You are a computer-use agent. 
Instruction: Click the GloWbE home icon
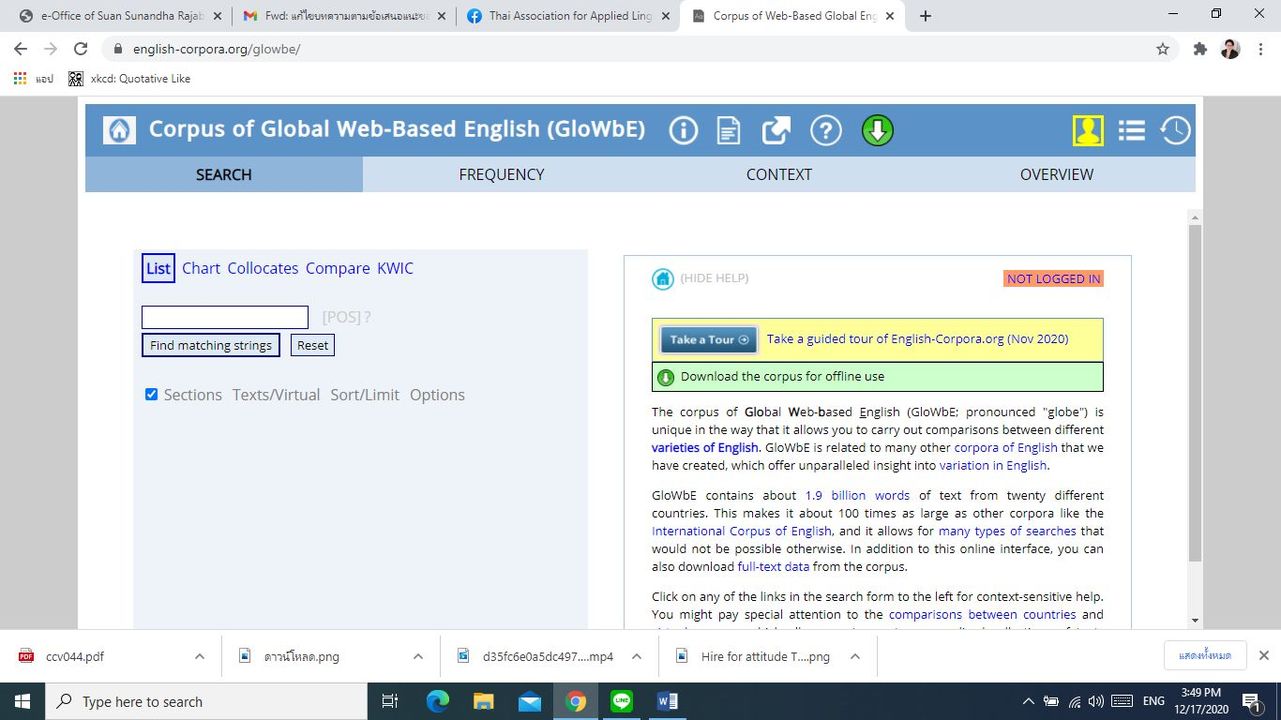(119, 130)
